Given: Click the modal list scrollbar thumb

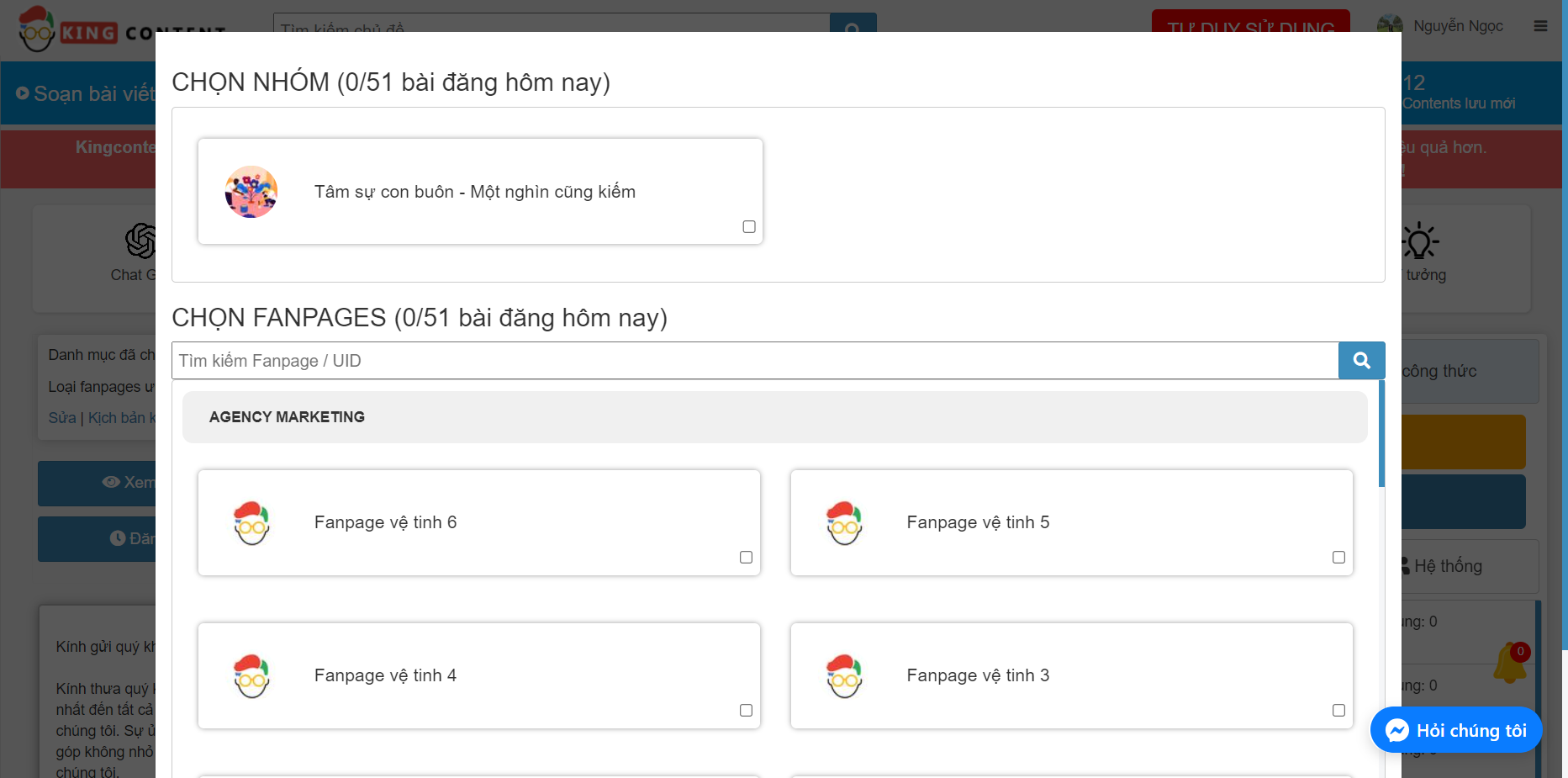Looking at the screenshot, I should [1381, 433].
